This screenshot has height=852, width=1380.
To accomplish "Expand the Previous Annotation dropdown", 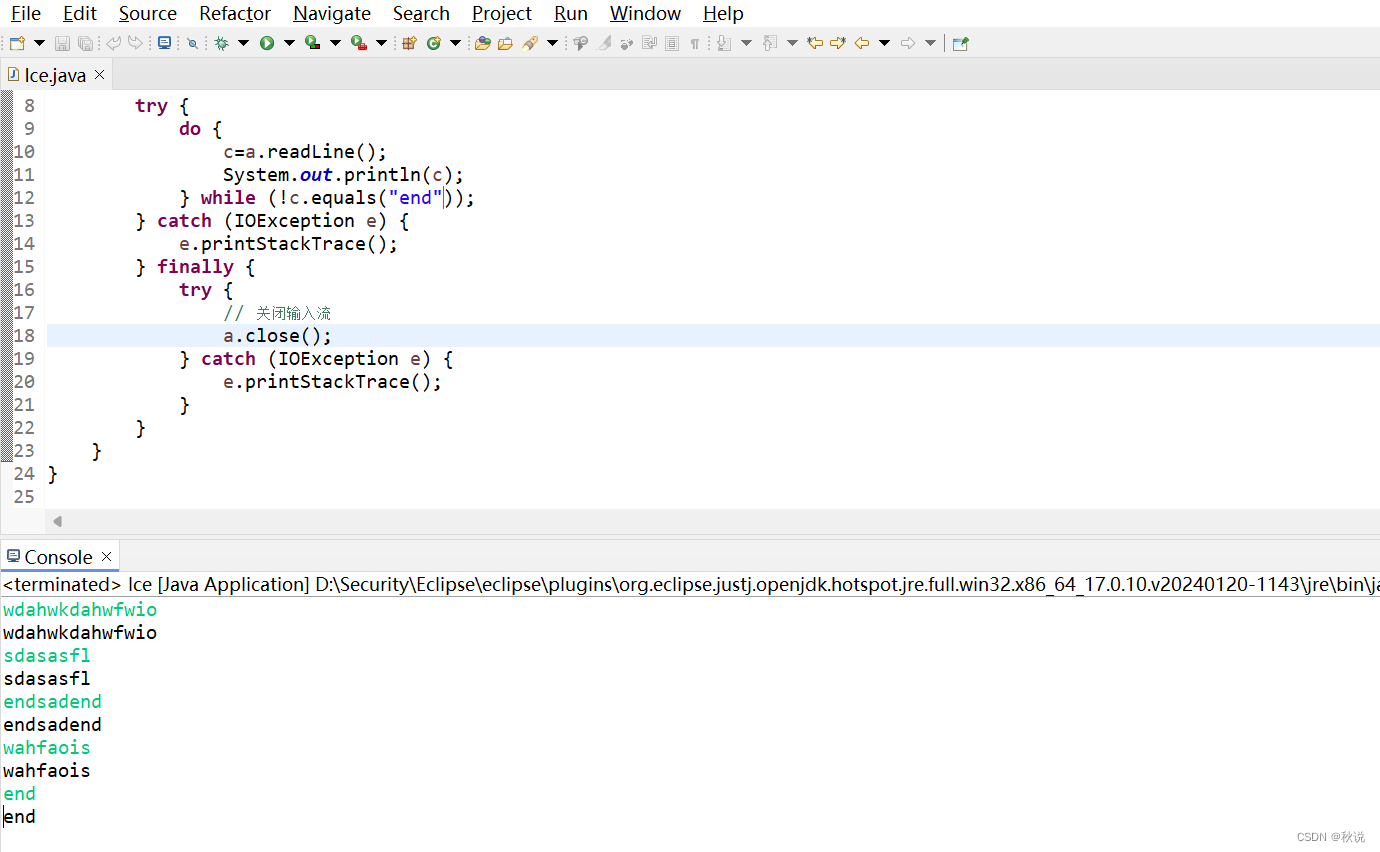I will tap(792, 43).
